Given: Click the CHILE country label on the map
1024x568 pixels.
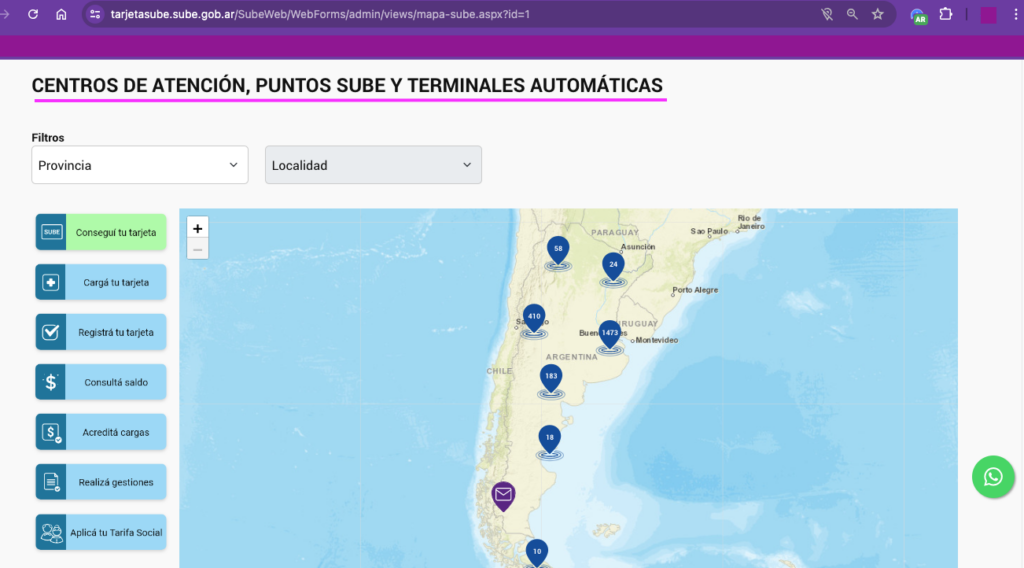Looking at the screenshot, I should tap(499, 371).
